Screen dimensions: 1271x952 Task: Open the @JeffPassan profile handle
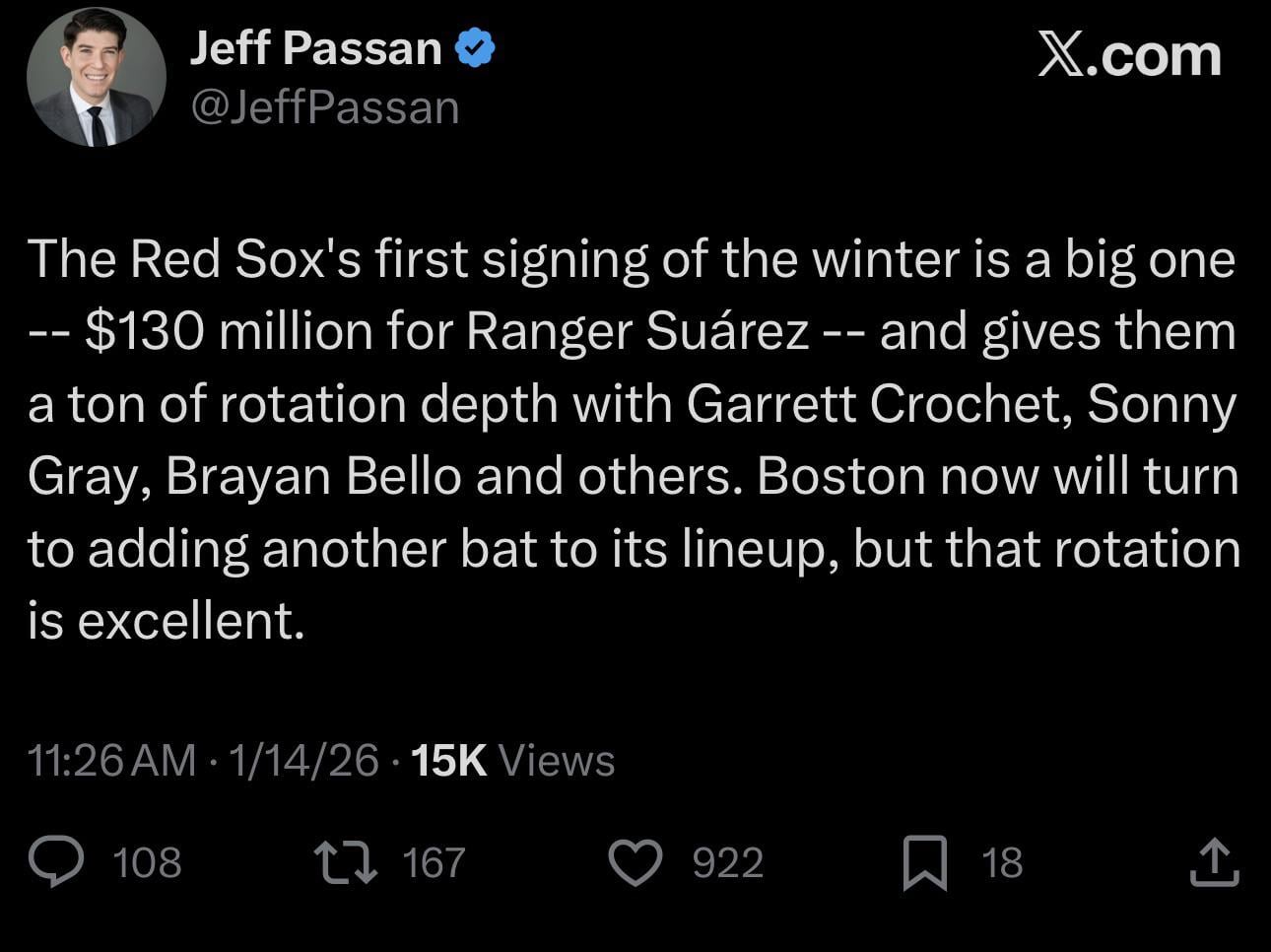click(325, 106)
